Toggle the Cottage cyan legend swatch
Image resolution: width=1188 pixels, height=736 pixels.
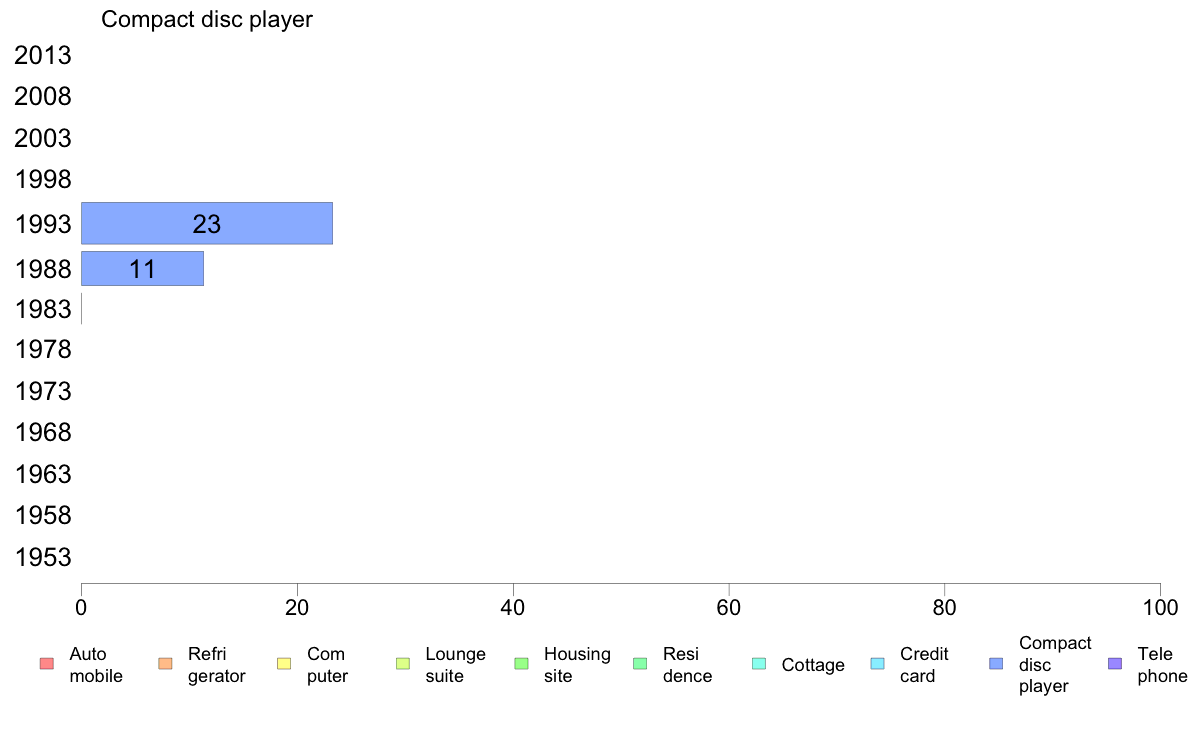coord(759,664)
